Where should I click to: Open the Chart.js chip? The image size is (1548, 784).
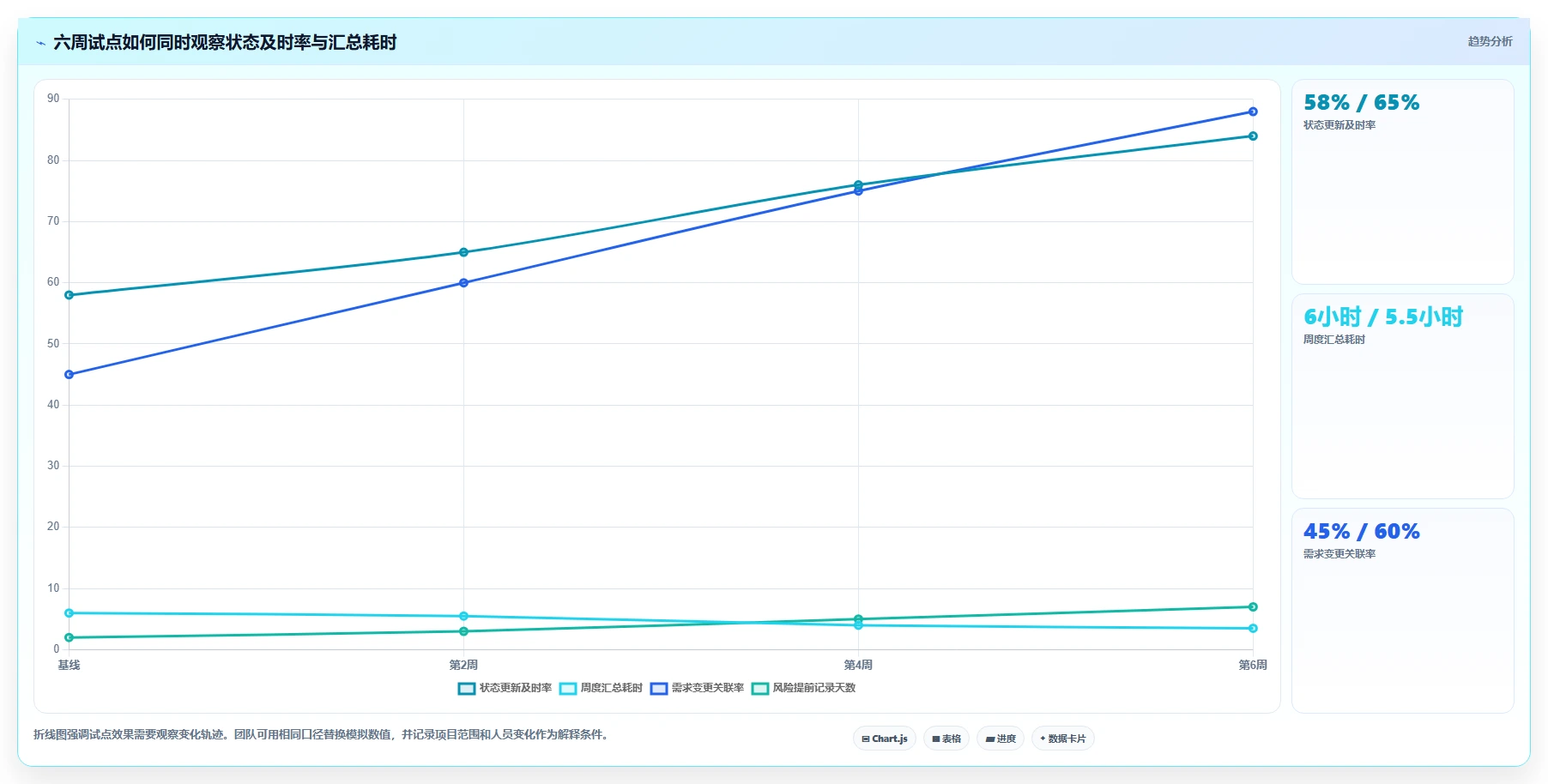(885, 739)
